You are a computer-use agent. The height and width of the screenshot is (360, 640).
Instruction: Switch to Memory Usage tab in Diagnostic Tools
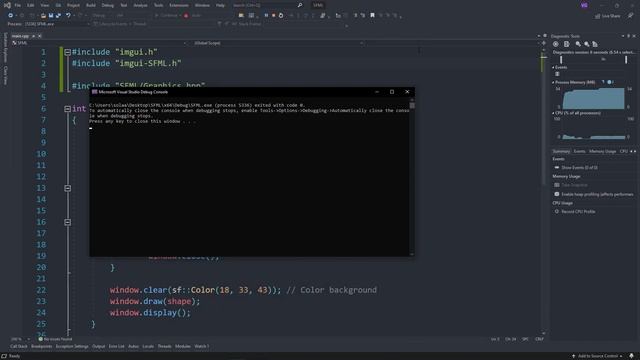point(602,151)
